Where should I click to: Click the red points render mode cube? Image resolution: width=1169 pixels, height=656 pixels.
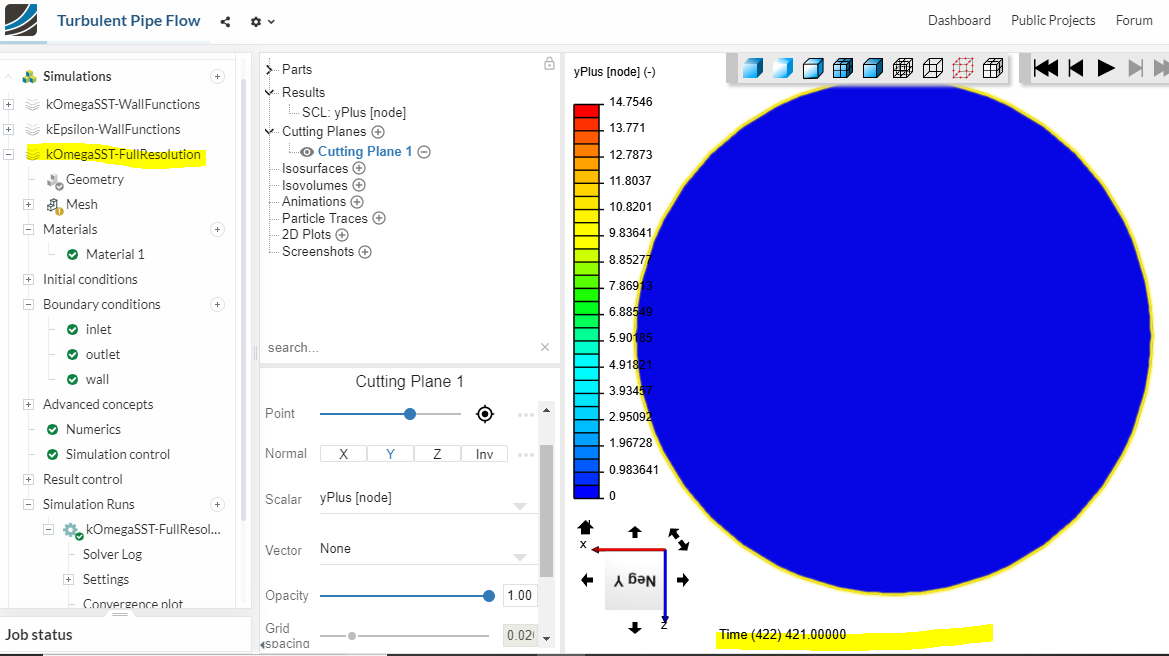point(962,68)
